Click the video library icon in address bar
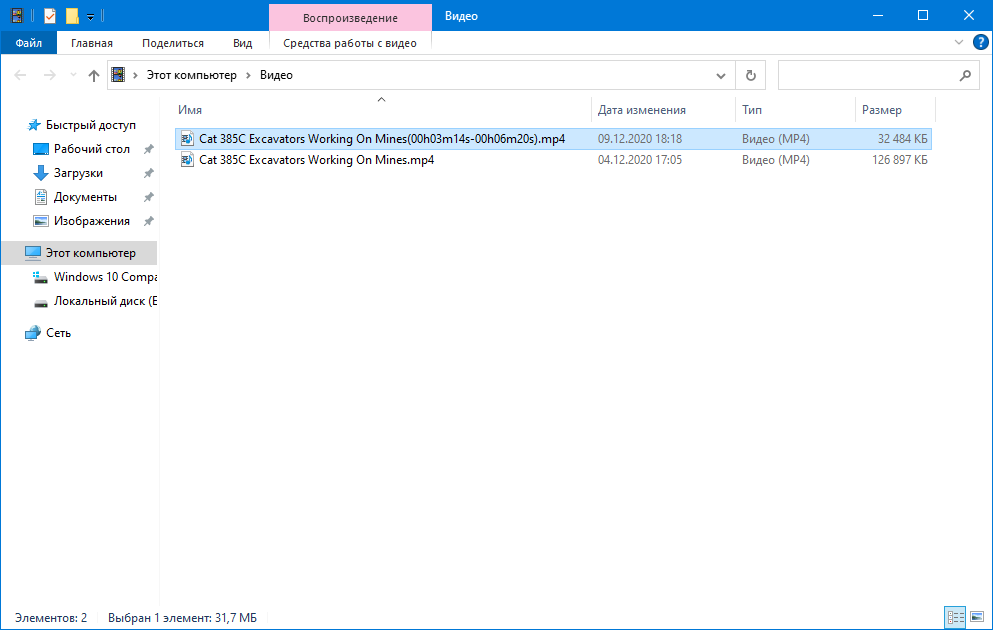The image size is (993, 630). coord(118,75)
